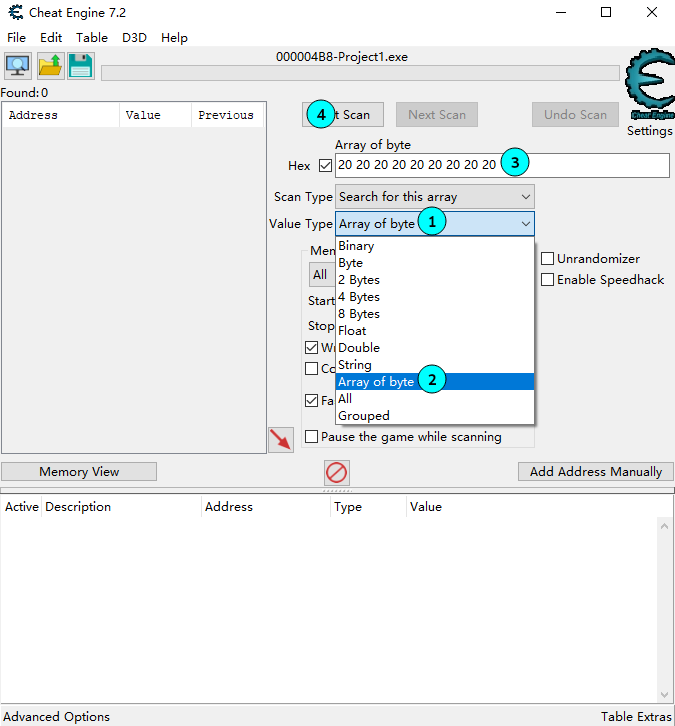Click the Next Scan button

[x=437, y=114]
